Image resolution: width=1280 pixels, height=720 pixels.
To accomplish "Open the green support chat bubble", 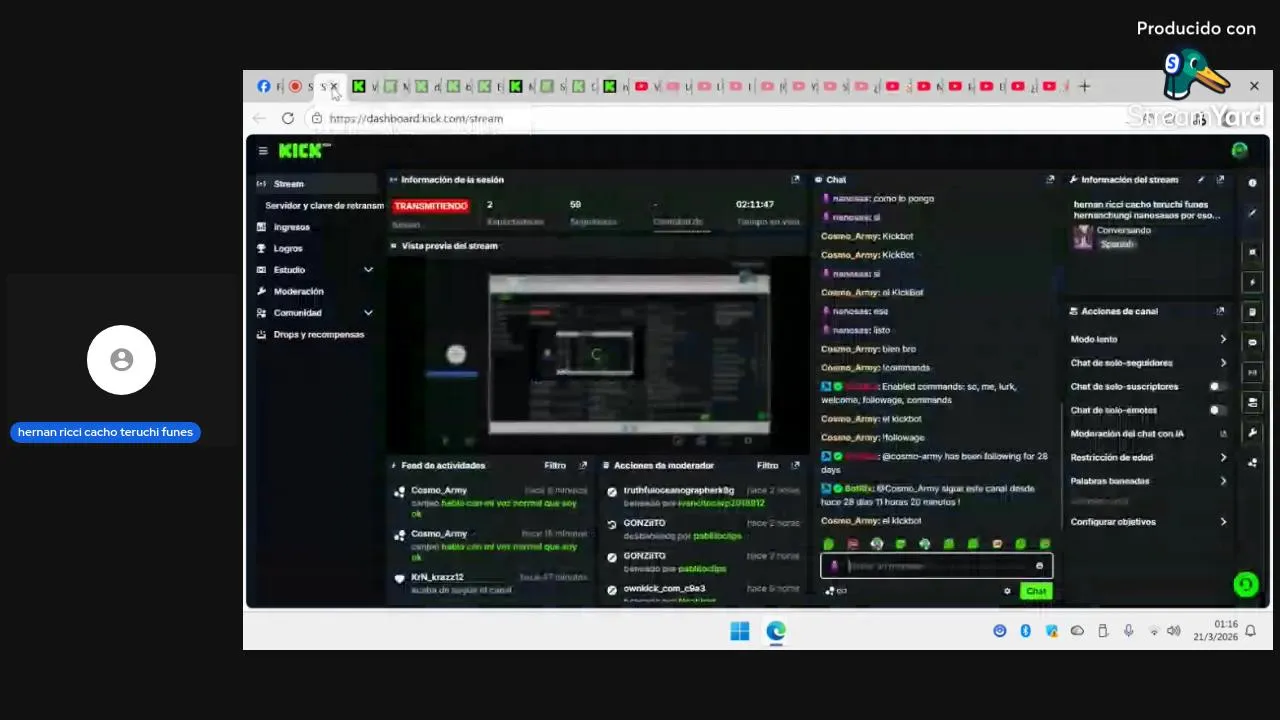I will (1245, 585).
